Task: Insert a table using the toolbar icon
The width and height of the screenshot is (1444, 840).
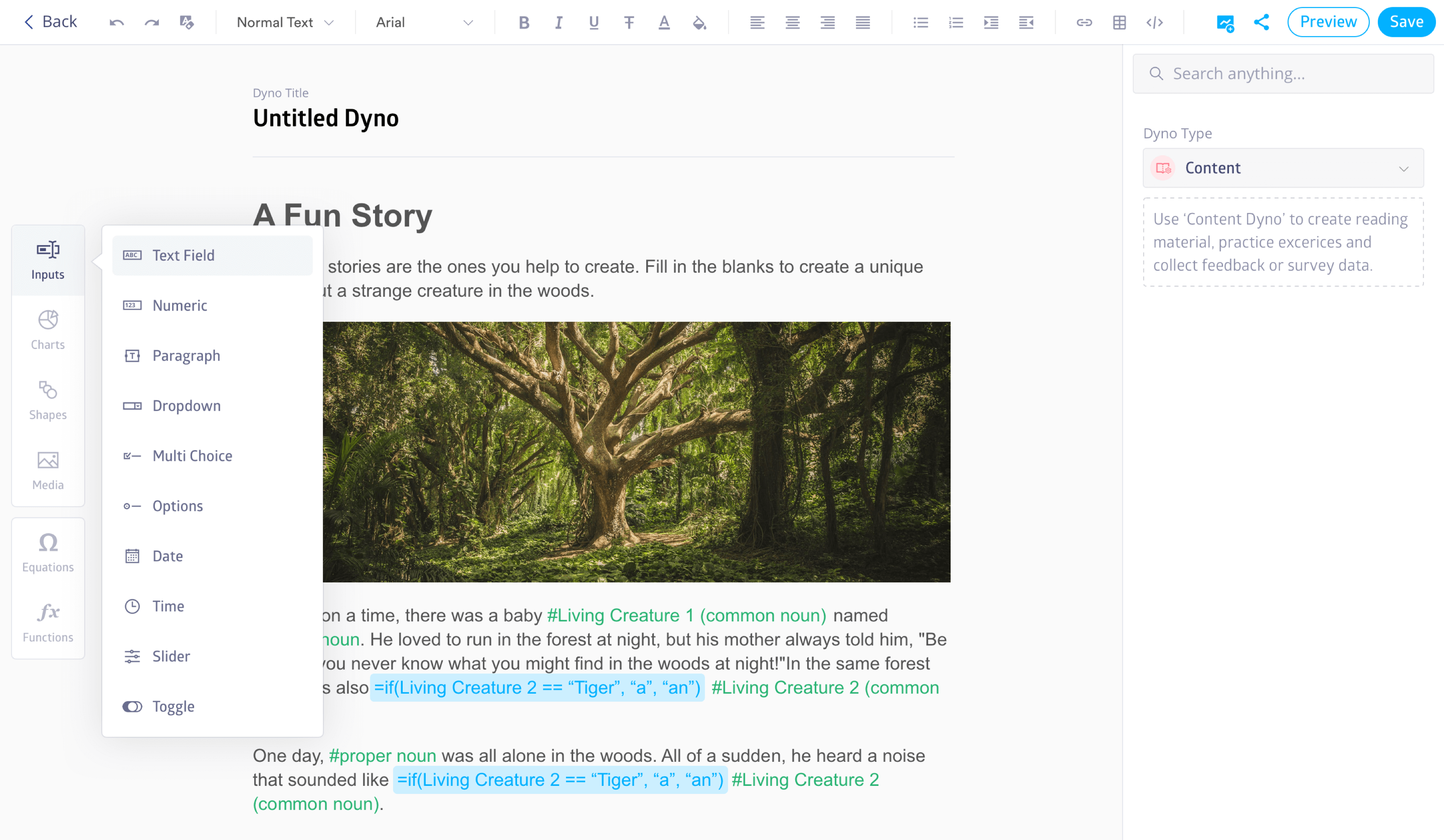Action: pyautogui.click(x=1119, y=22)
